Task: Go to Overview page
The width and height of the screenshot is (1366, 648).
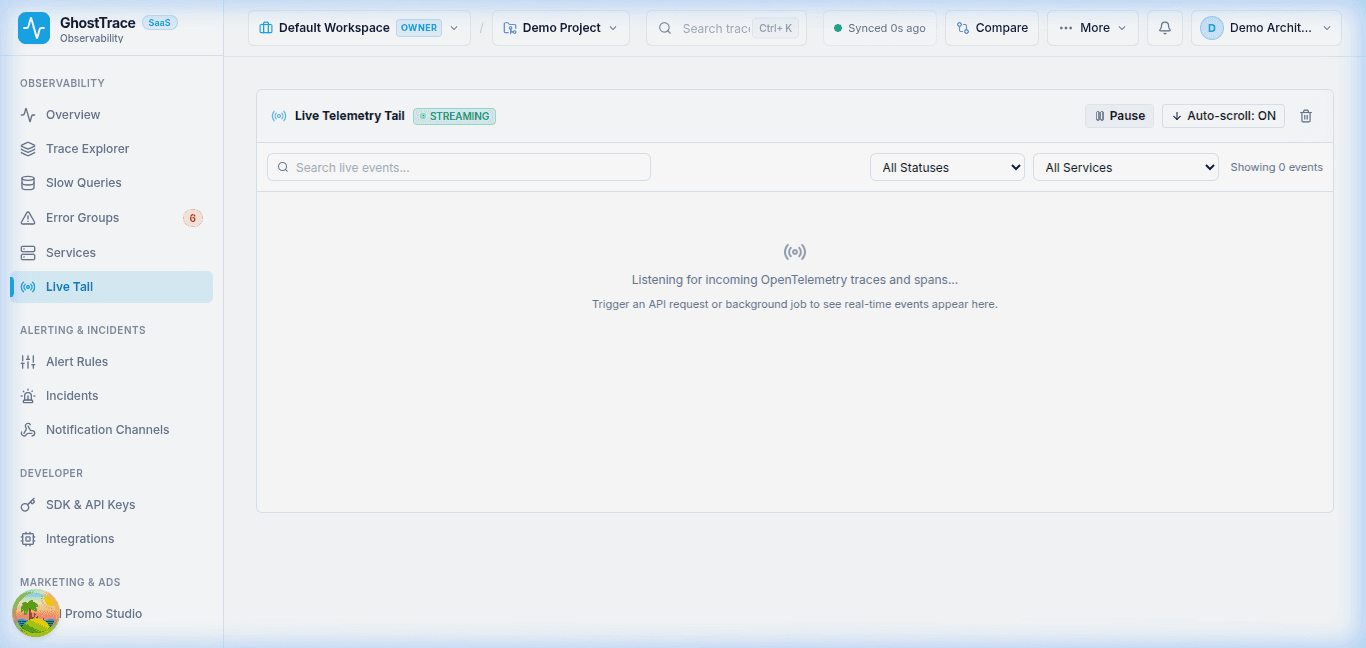Action: tap(111, 115)
